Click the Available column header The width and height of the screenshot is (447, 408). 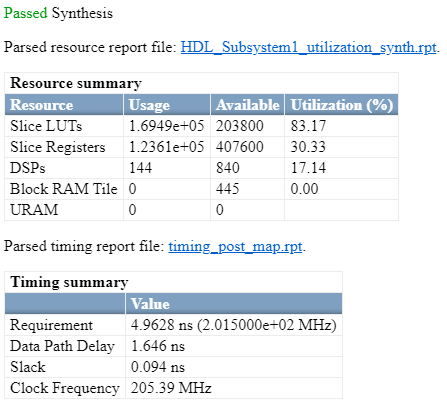point(248,105)
